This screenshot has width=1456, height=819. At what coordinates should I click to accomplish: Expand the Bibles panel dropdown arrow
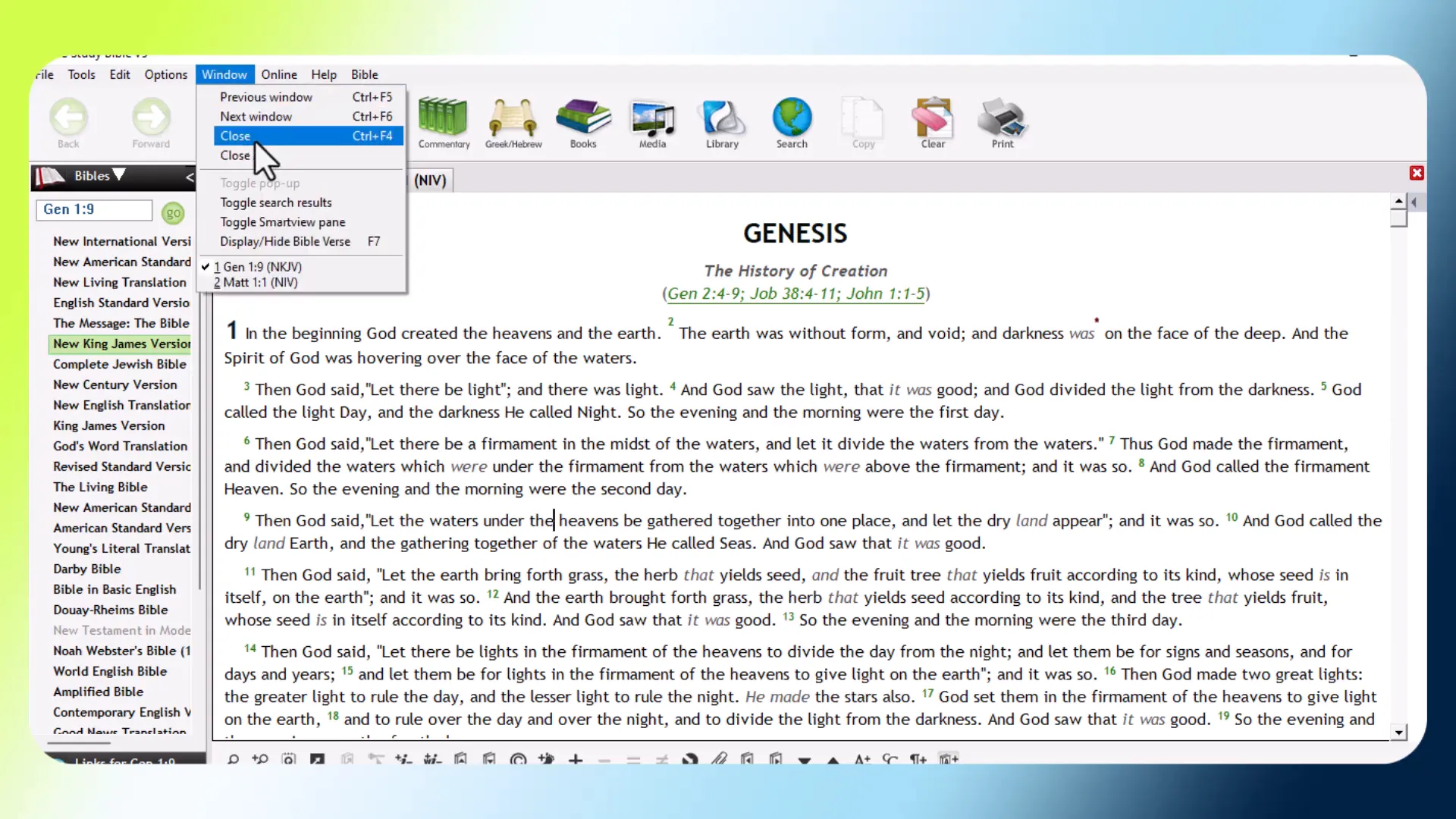120,175
